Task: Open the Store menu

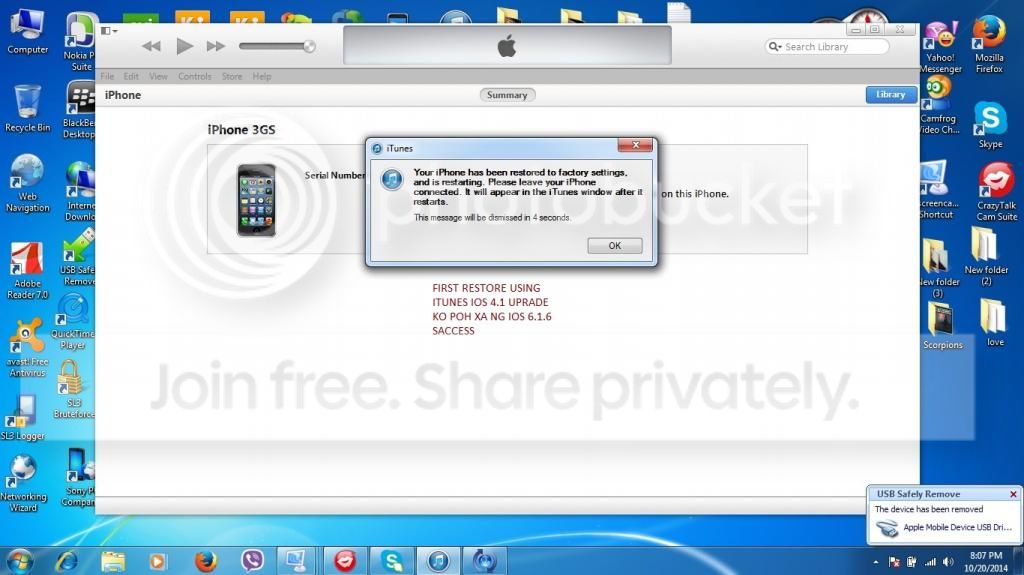Action: point(231,77)
